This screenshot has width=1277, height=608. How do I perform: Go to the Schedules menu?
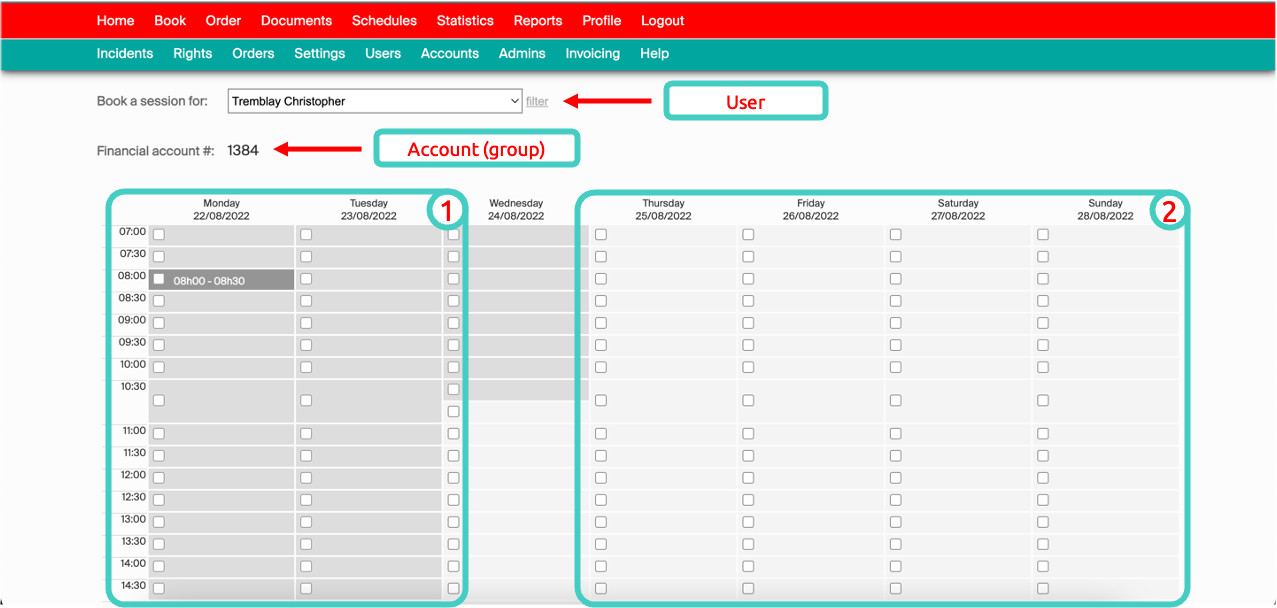click(384, 20)
